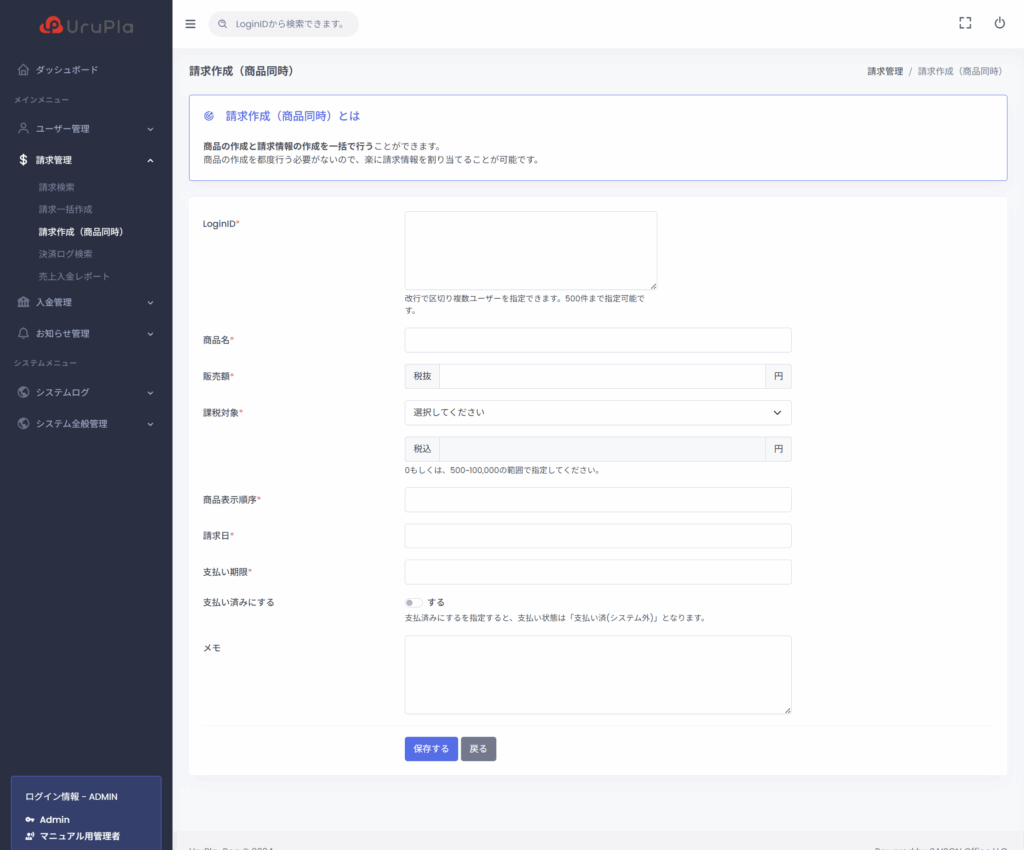
Task: Open the 課税対象 dropdown
Action: pyautogui.click(x=597, y=412)
